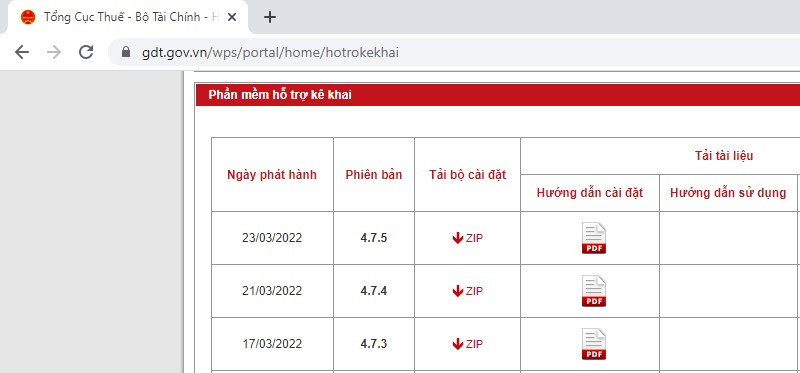Screen dimensions: 800x373
Task: Click the Hướng dẫn cài đặt column header
Action: coord(590,193)
